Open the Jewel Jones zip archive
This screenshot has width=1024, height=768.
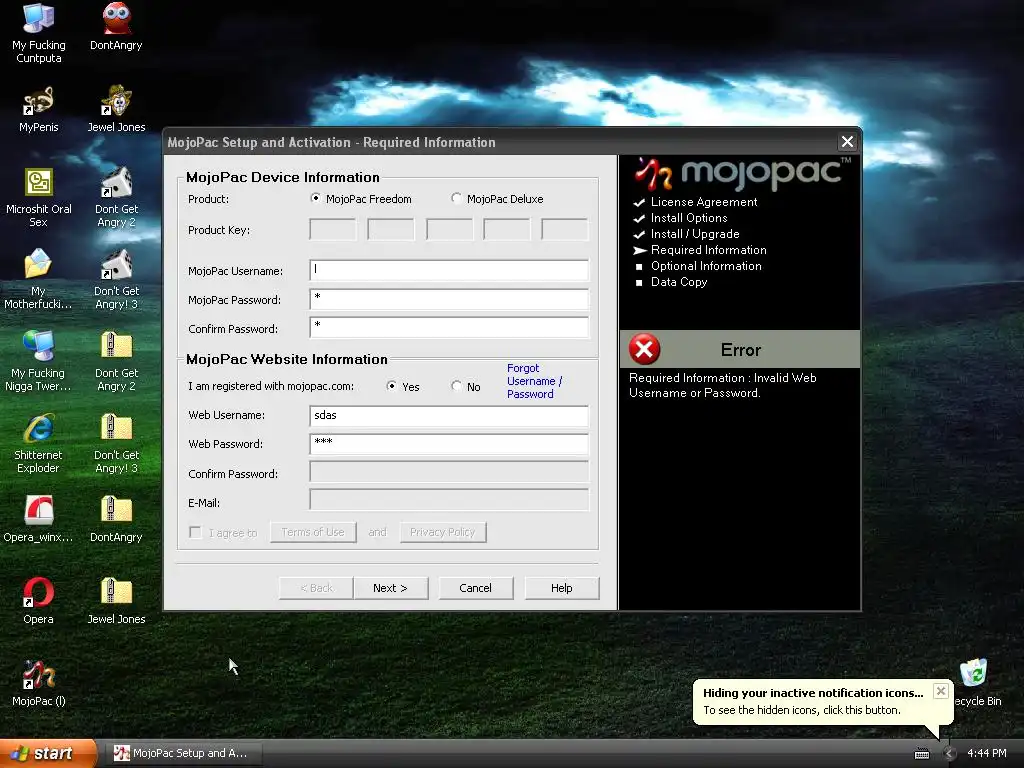pos(116,600)
